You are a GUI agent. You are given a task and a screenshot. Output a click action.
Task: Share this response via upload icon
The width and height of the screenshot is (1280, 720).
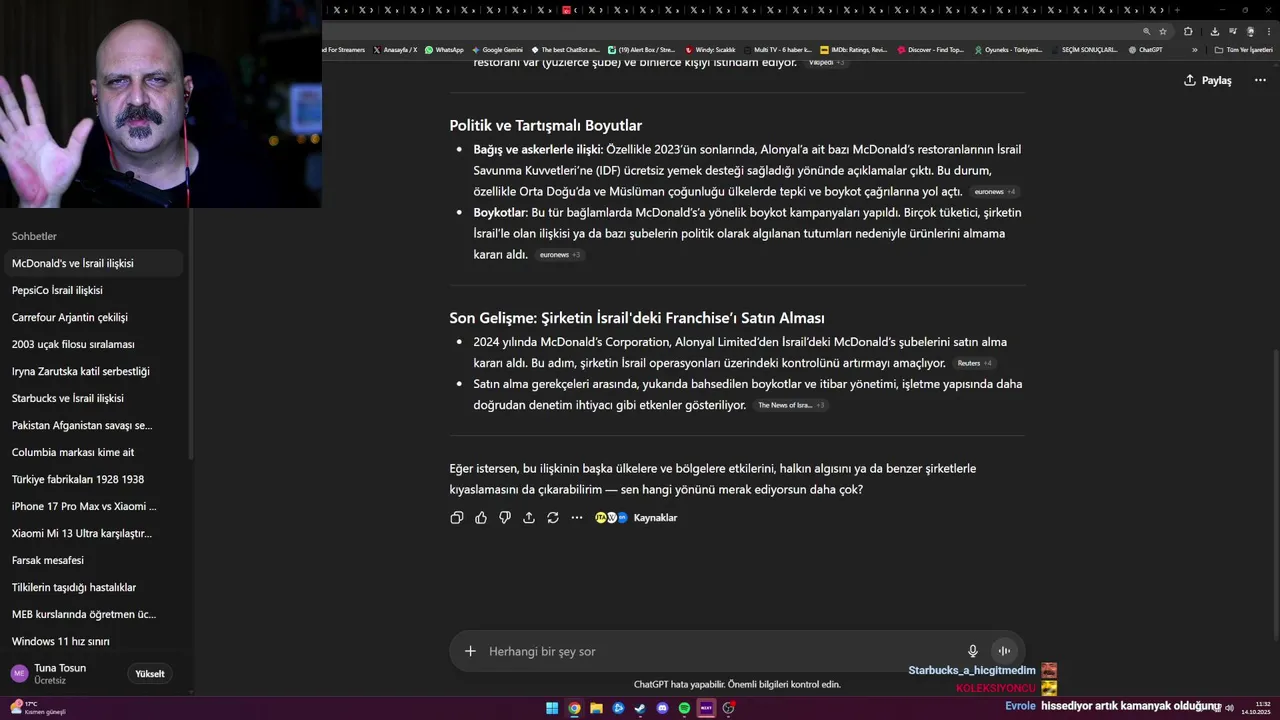pyautogui.click(x=529, y=518)
